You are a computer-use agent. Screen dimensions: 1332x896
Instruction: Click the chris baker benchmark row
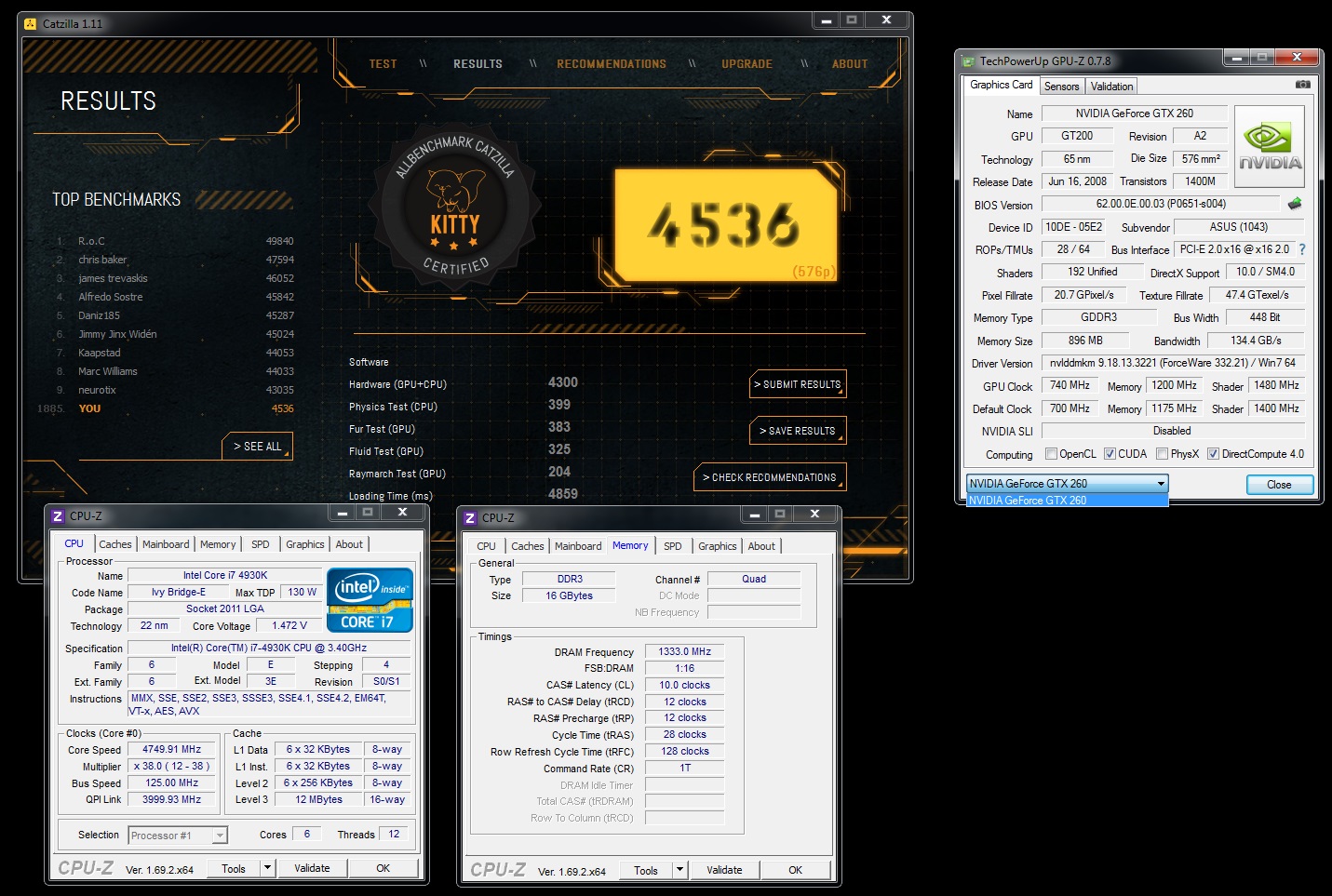point(175,260)
